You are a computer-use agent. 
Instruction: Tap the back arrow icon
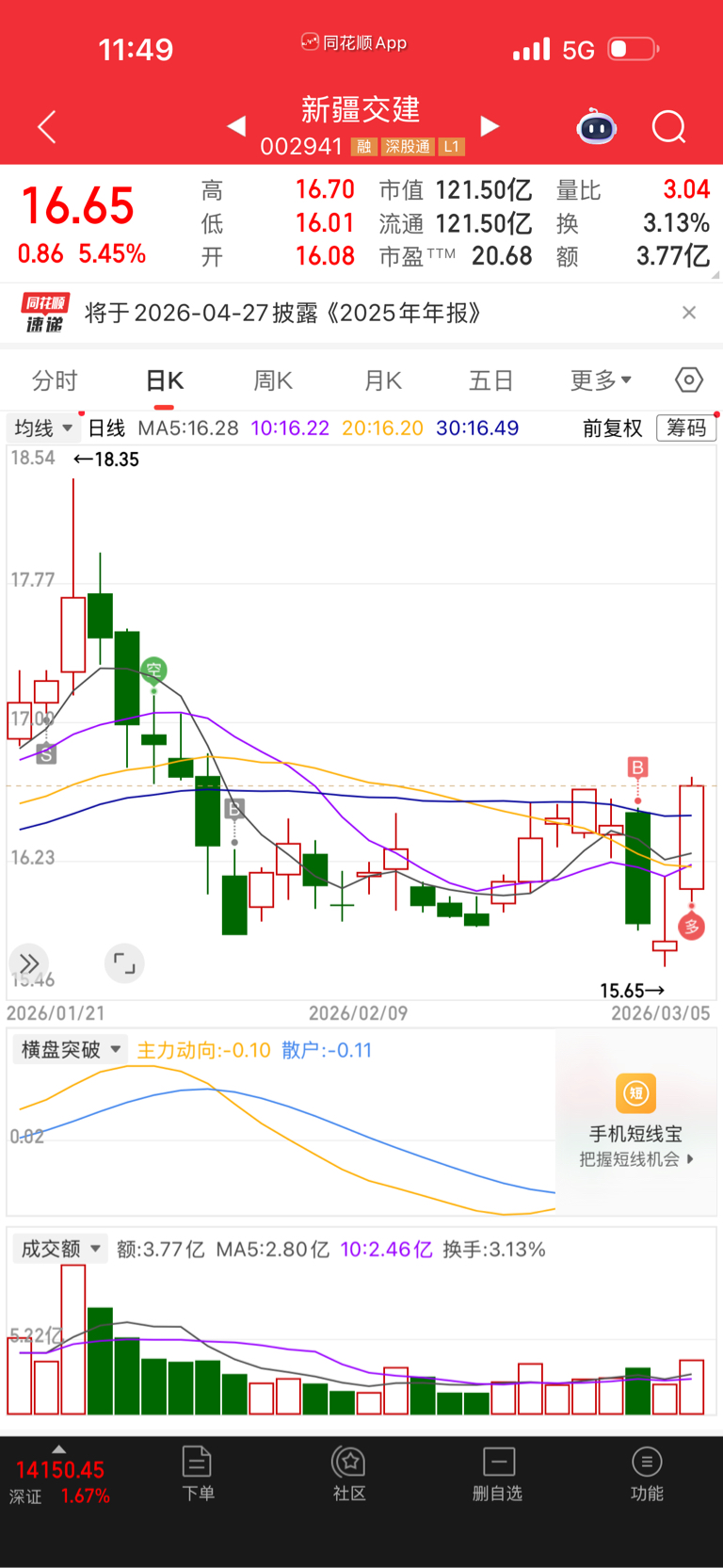coord(47,127)
